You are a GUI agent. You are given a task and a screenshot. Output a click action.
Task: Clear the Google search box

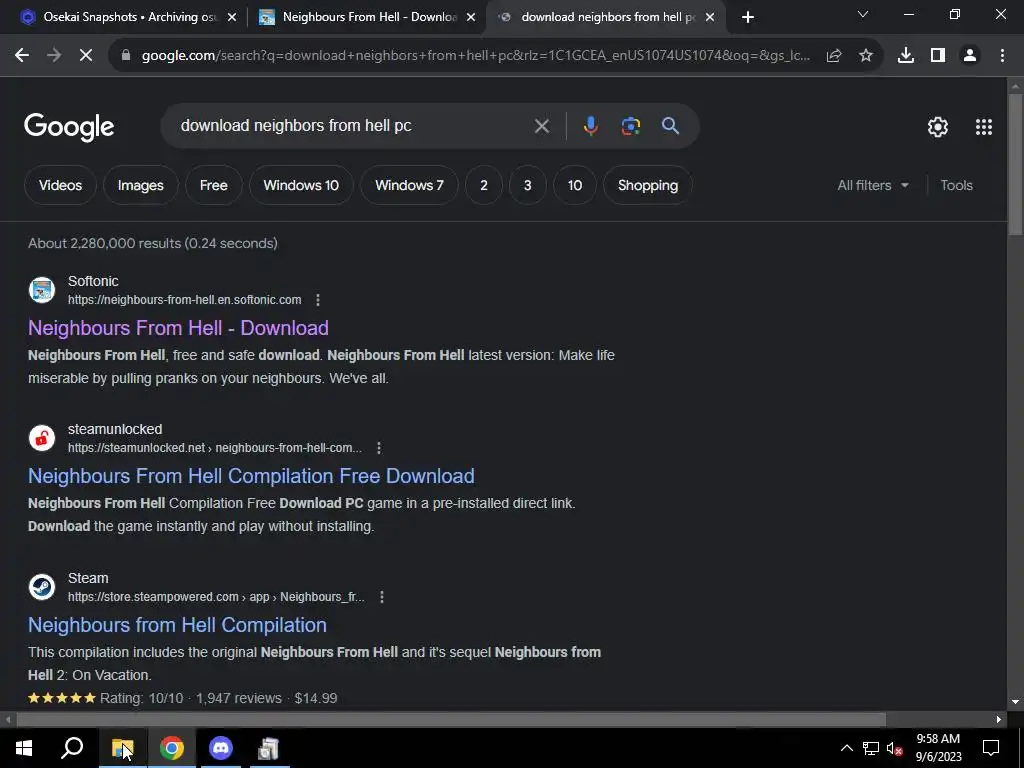(541, 126)
